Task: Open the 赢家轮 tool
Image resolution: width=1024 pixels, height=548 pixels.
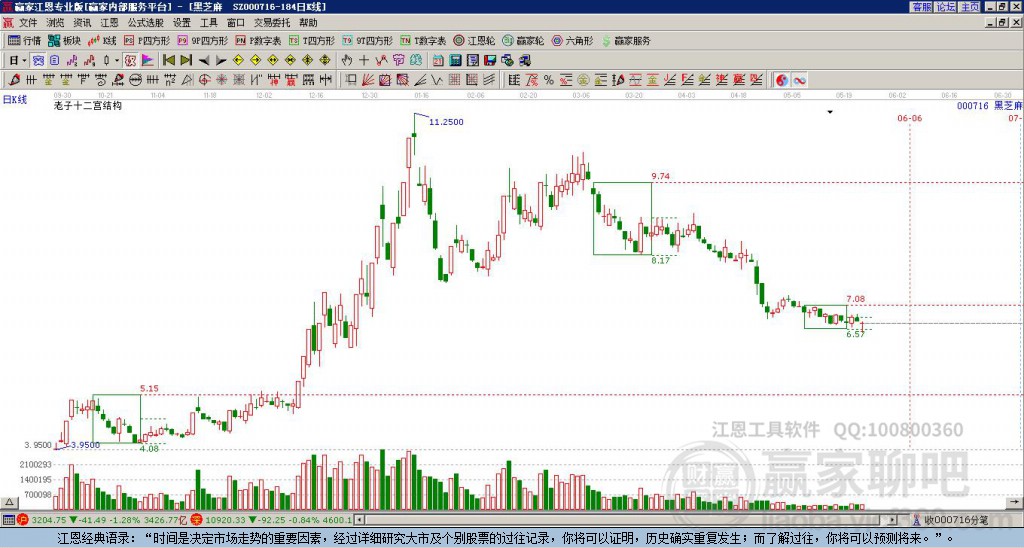Action: pyautogui.click(x=523, y=40)
